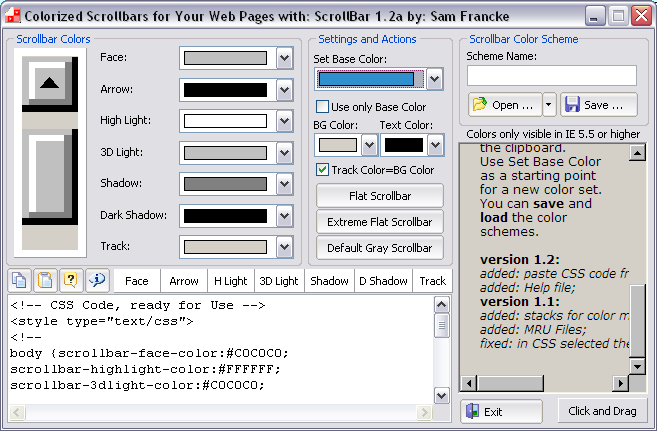Click the text 'scrollbar-highlight-color:#FFFFFF;'
The image size is (657, 431).
pyautogui.click(x=145, y=369)
